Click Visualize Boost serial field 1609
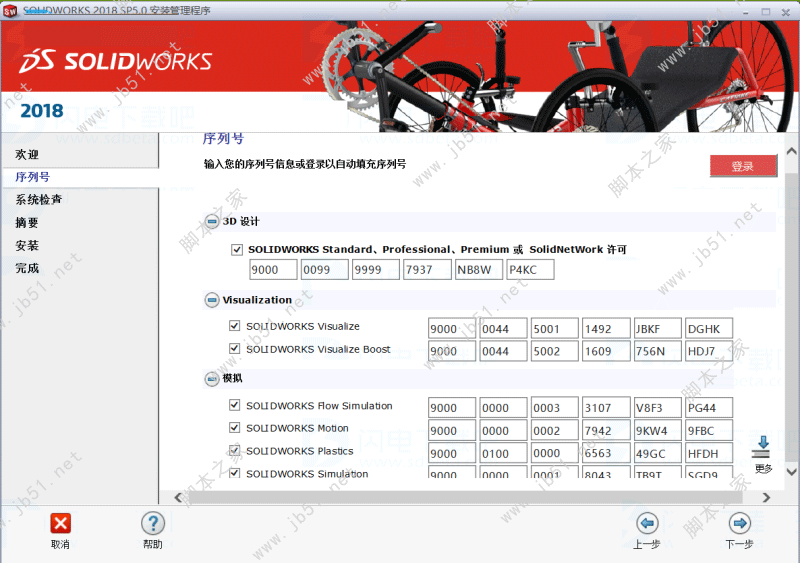The width and height of the screenshot is (800, 563). (x=606, y=351)
